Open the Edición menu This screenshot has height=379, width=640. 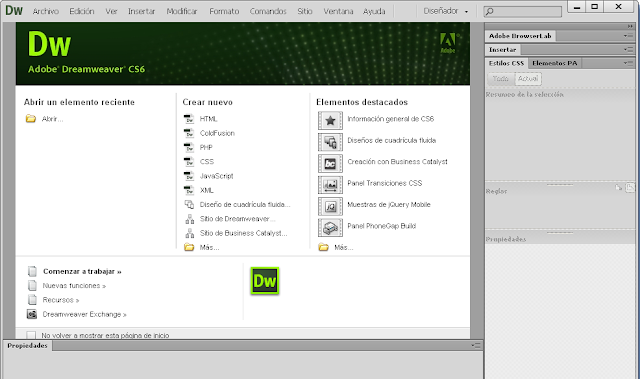(x=82, y=11)
